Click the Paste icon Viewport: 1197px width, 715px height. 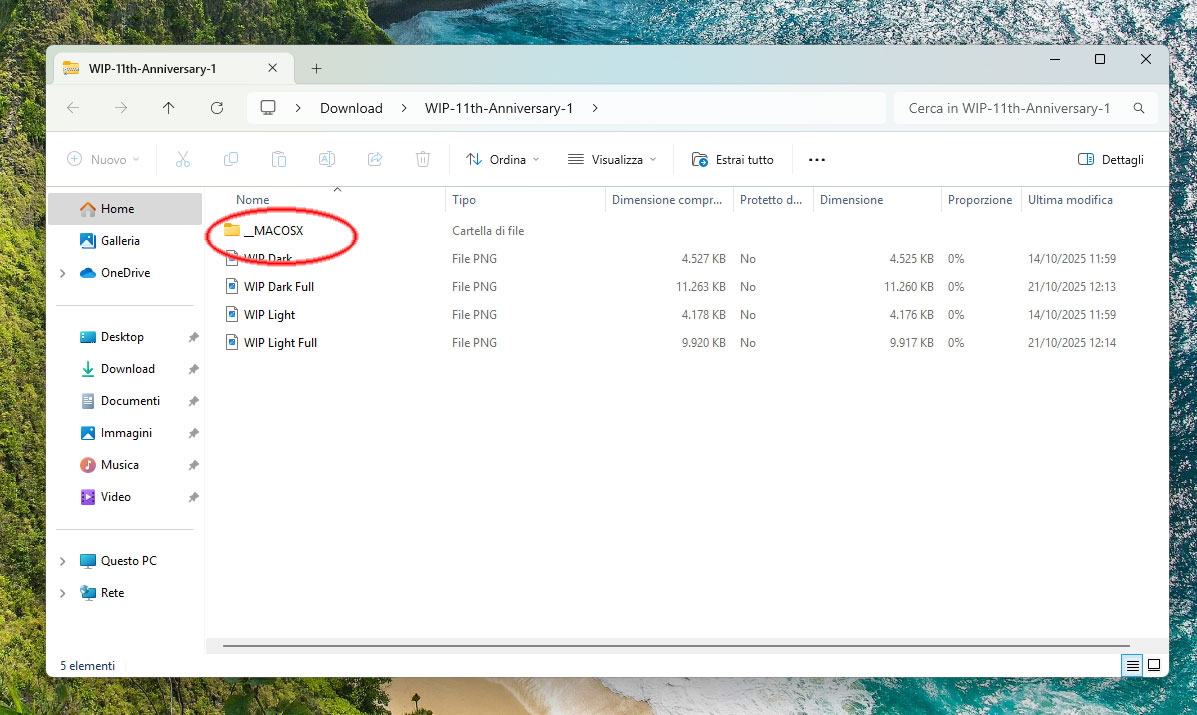pos(278,159)
